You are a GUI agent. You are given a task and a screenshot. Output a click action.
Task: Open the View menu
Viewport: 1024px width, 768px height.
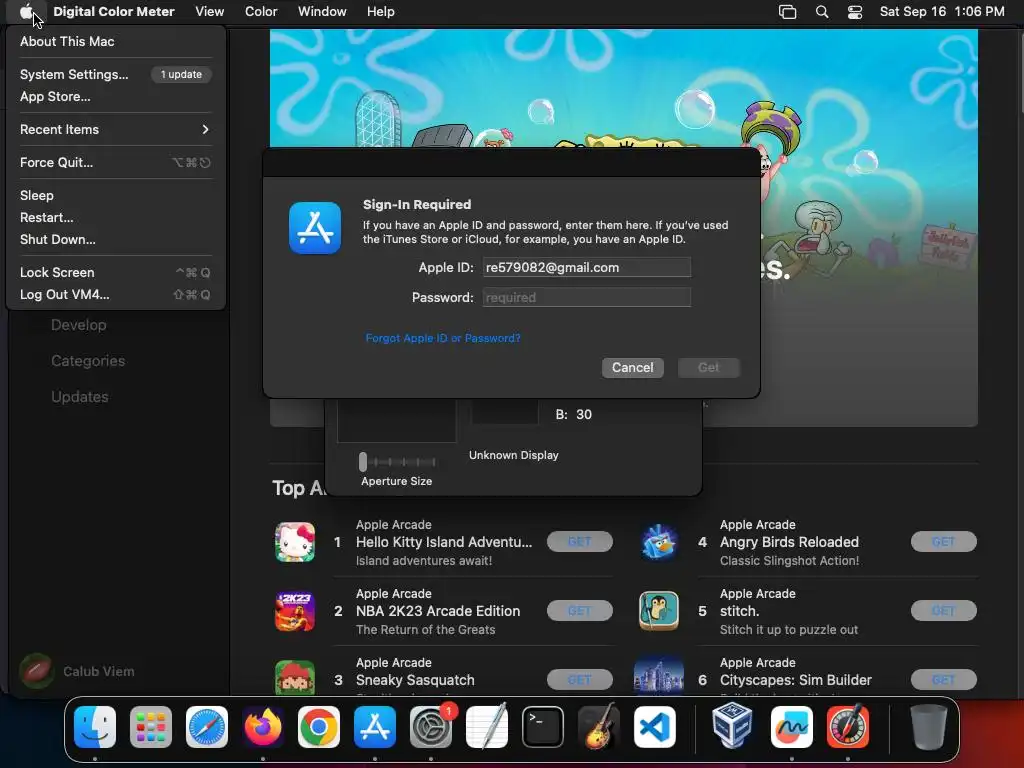pyautogui.click(x=210, y=12)
